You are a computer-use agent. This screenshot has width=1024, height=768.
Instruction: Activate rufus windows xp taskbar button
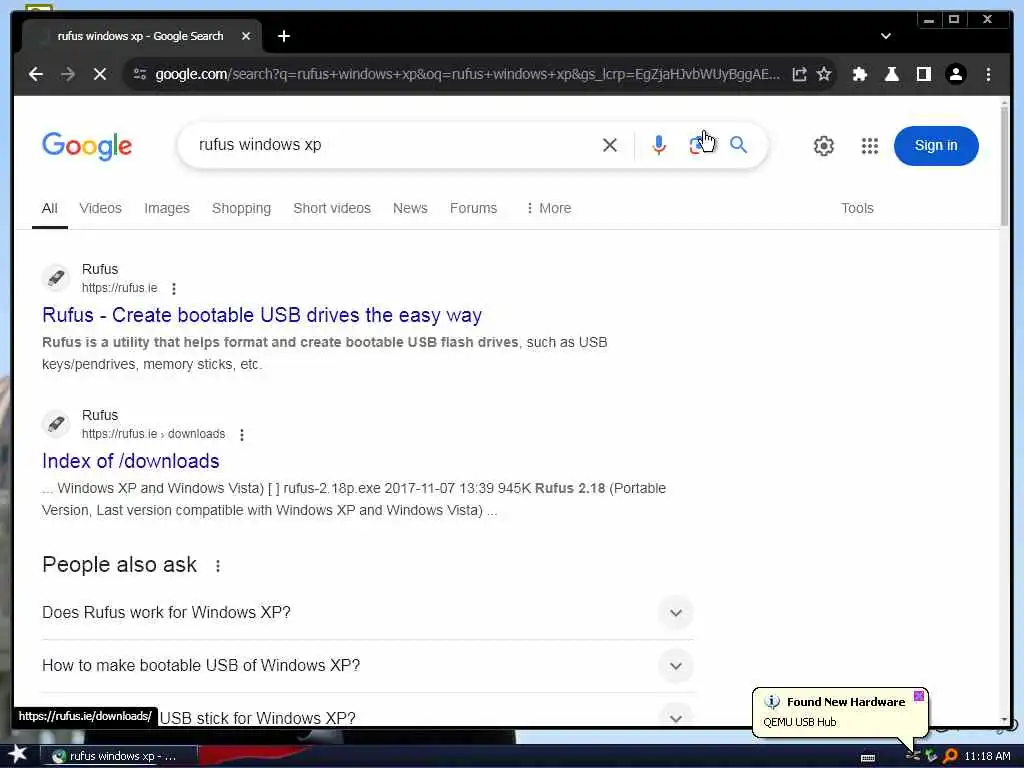(x=119, y=756)
